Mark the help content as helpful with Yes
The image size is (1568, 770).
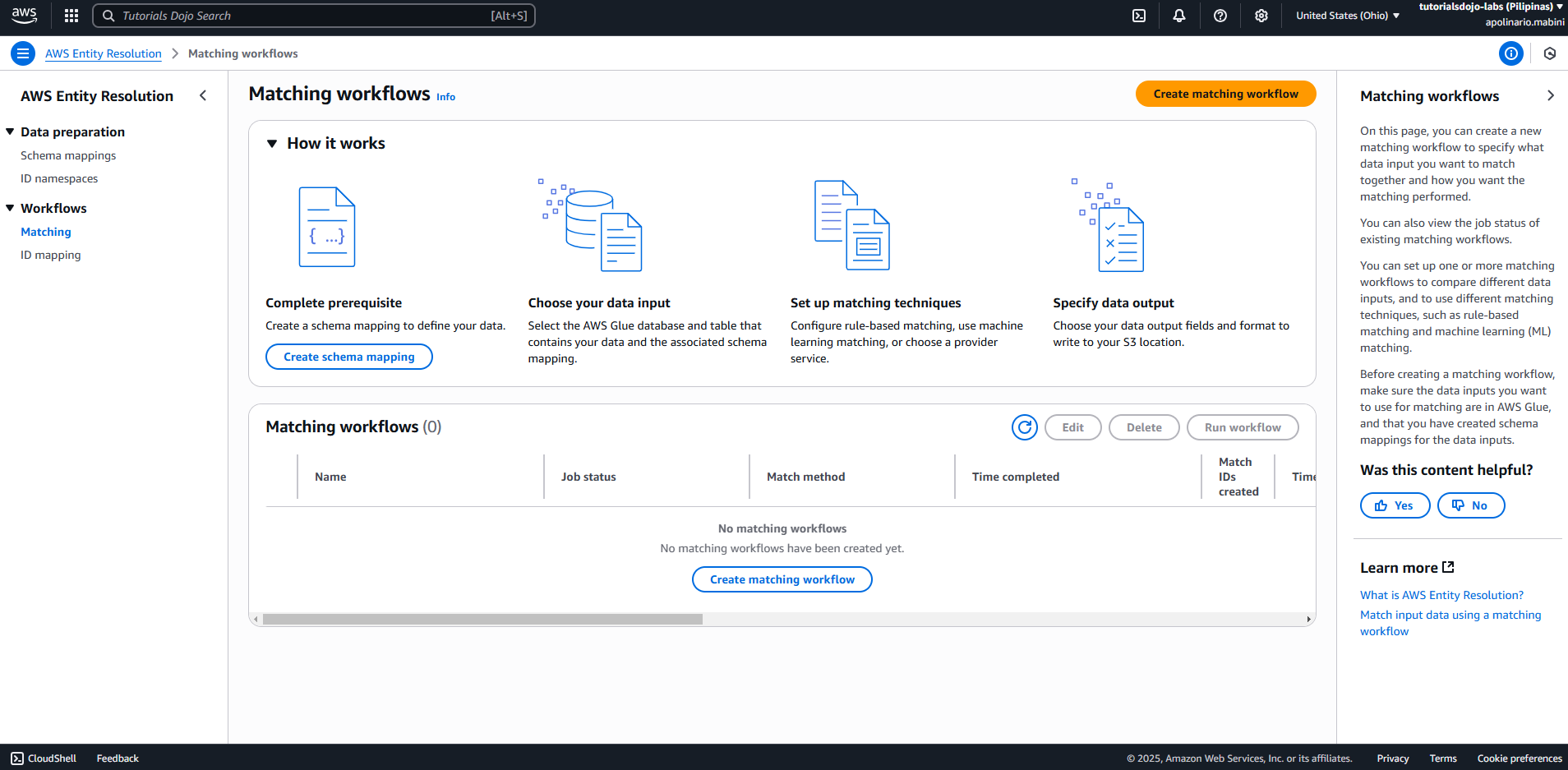[x=1394, y=505]
